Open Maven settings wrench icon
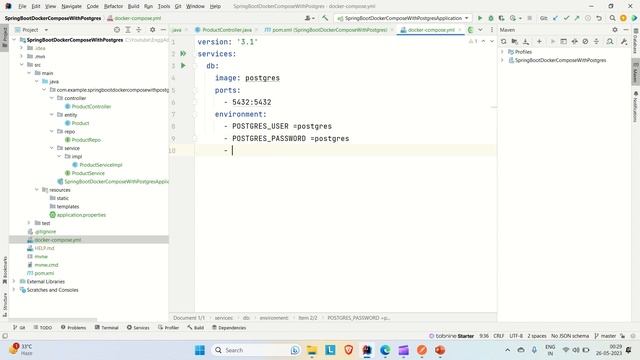This screenshot has height=360, width=640. coord(624,41)
